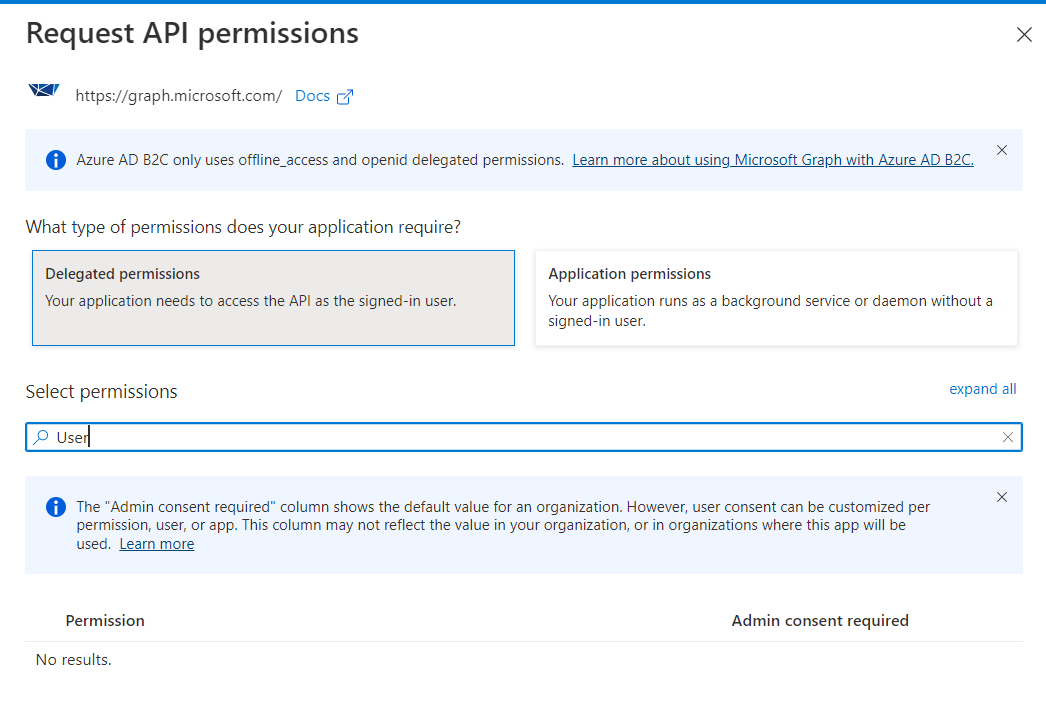Click the Select permissions heading

coord(101,392)
